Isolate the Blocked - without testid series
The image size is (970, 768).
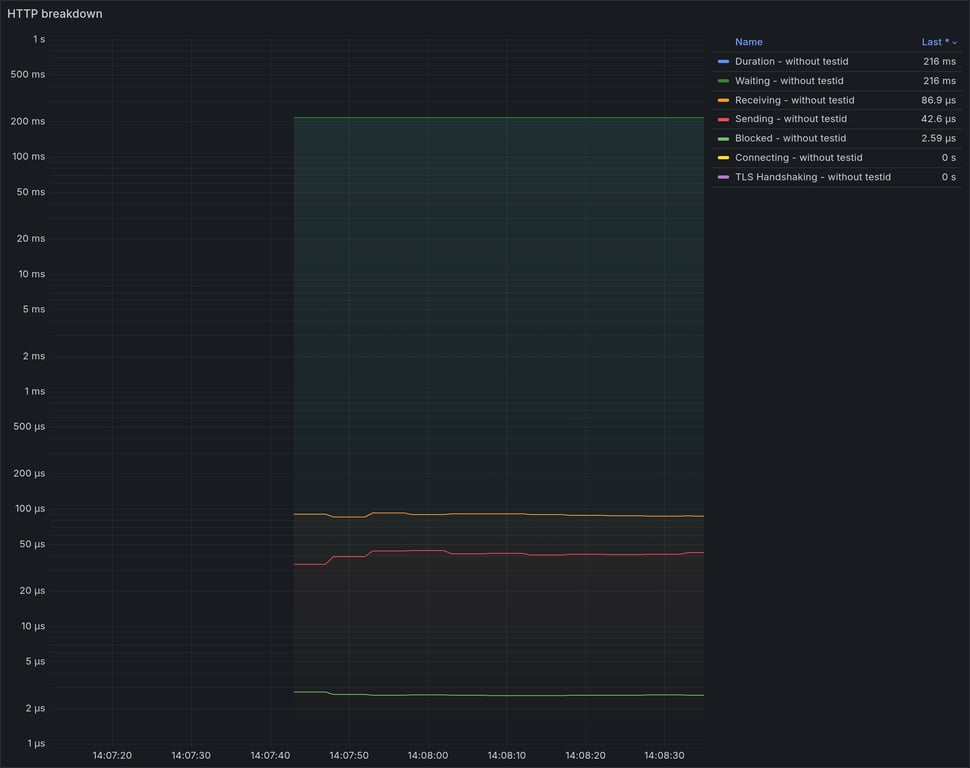tap(790, 138)
